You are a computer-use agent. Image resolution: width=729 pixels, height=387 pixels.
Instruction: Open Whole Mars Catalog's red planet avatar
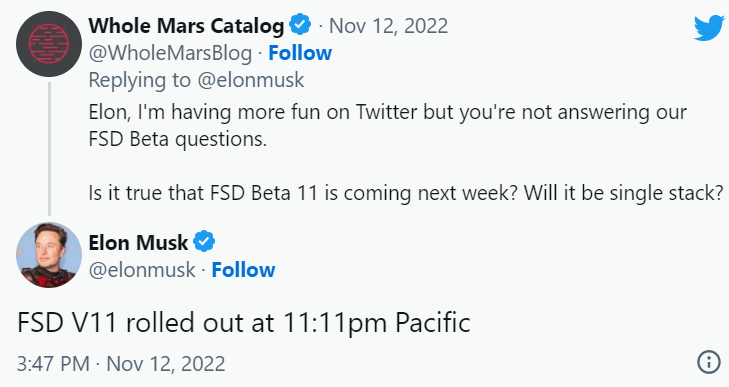pyautogui.click(x=49, y=44)
